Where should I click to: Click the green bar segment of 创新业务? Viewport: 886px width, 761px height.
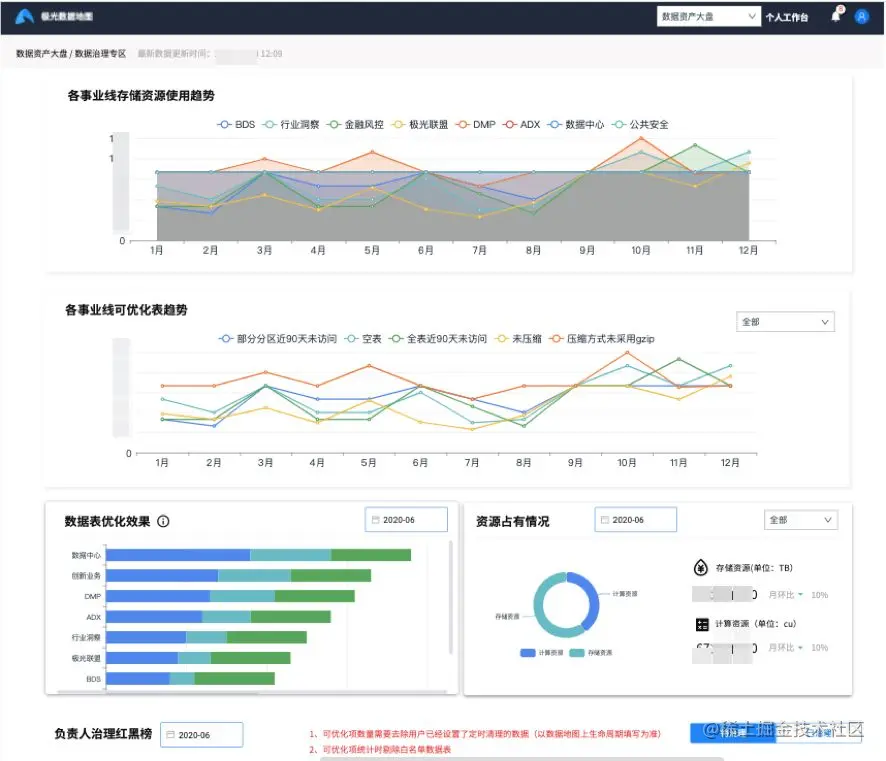point(331,575)
